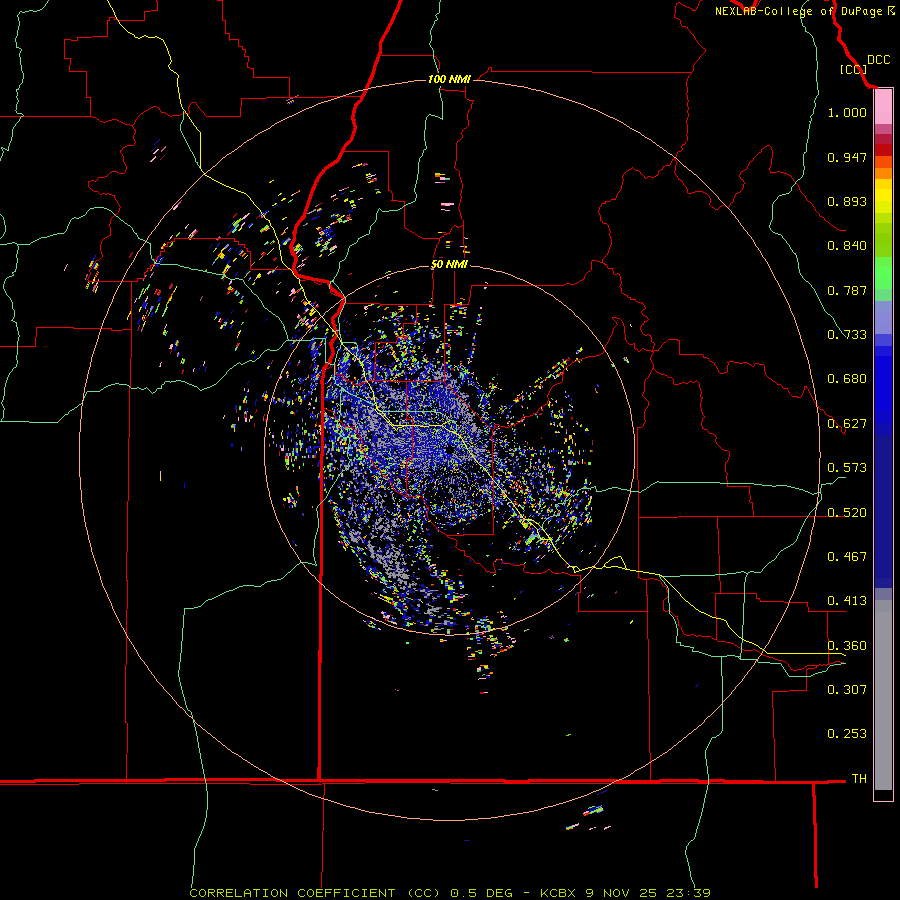Click the 50 NMI range ring label
The image size is (900, 900).
point(449,265)
